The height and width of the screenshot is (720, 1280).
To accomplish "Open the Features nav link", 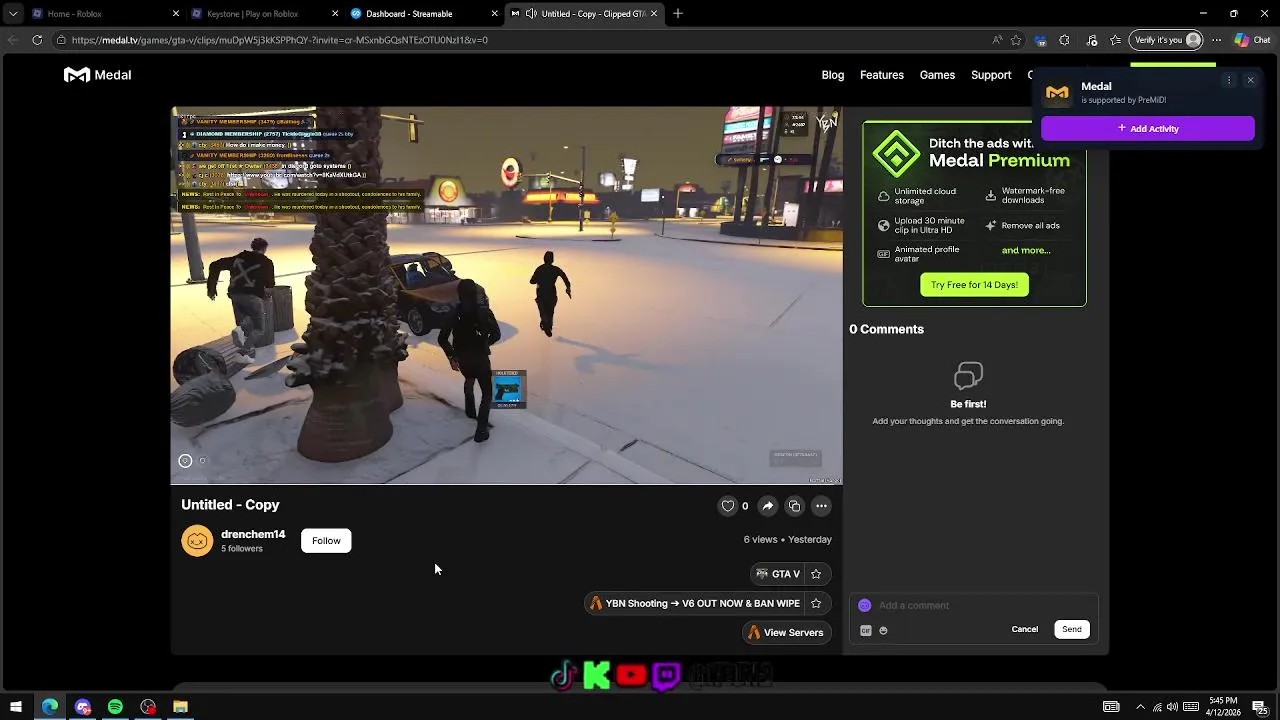I will pyautogui.click(x=882, y=75).
